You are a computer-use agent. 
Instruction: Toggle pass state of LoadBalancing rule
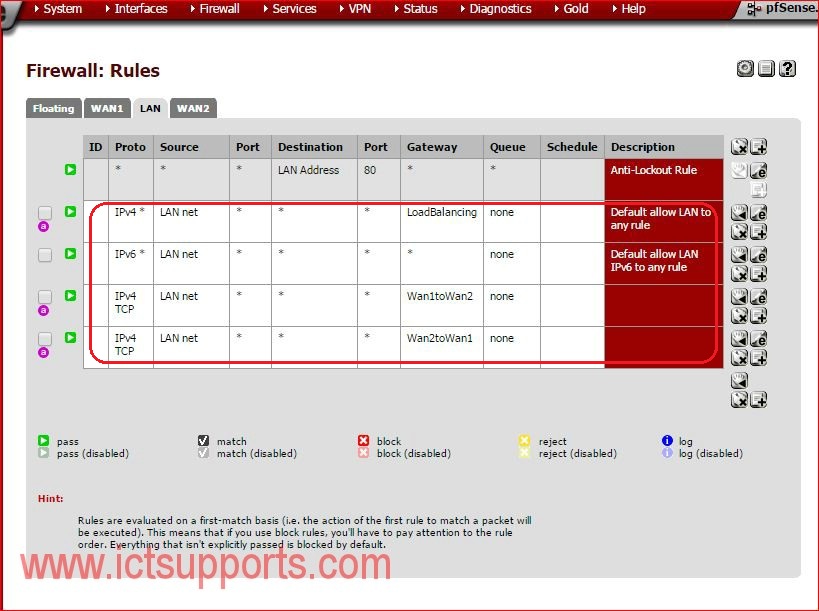pyautogui.click(x=71, y=212)
